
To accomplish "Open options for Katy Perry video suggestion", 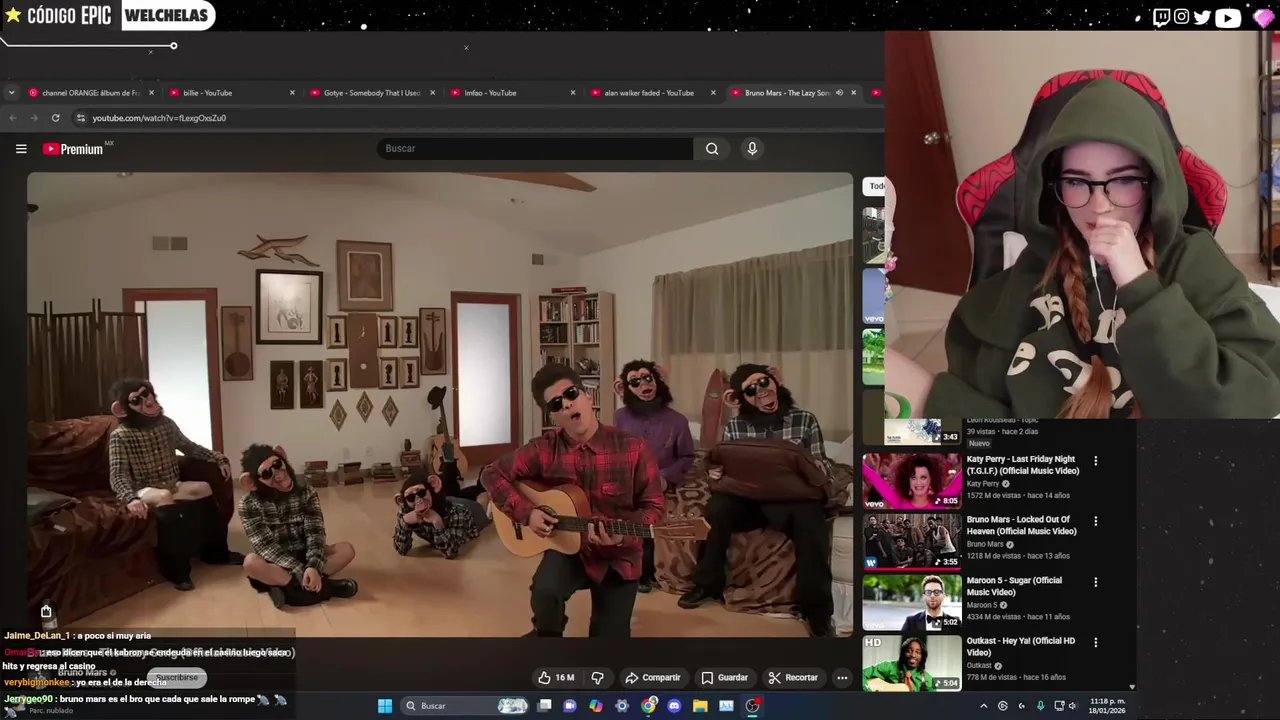I will click(1096, 461).
